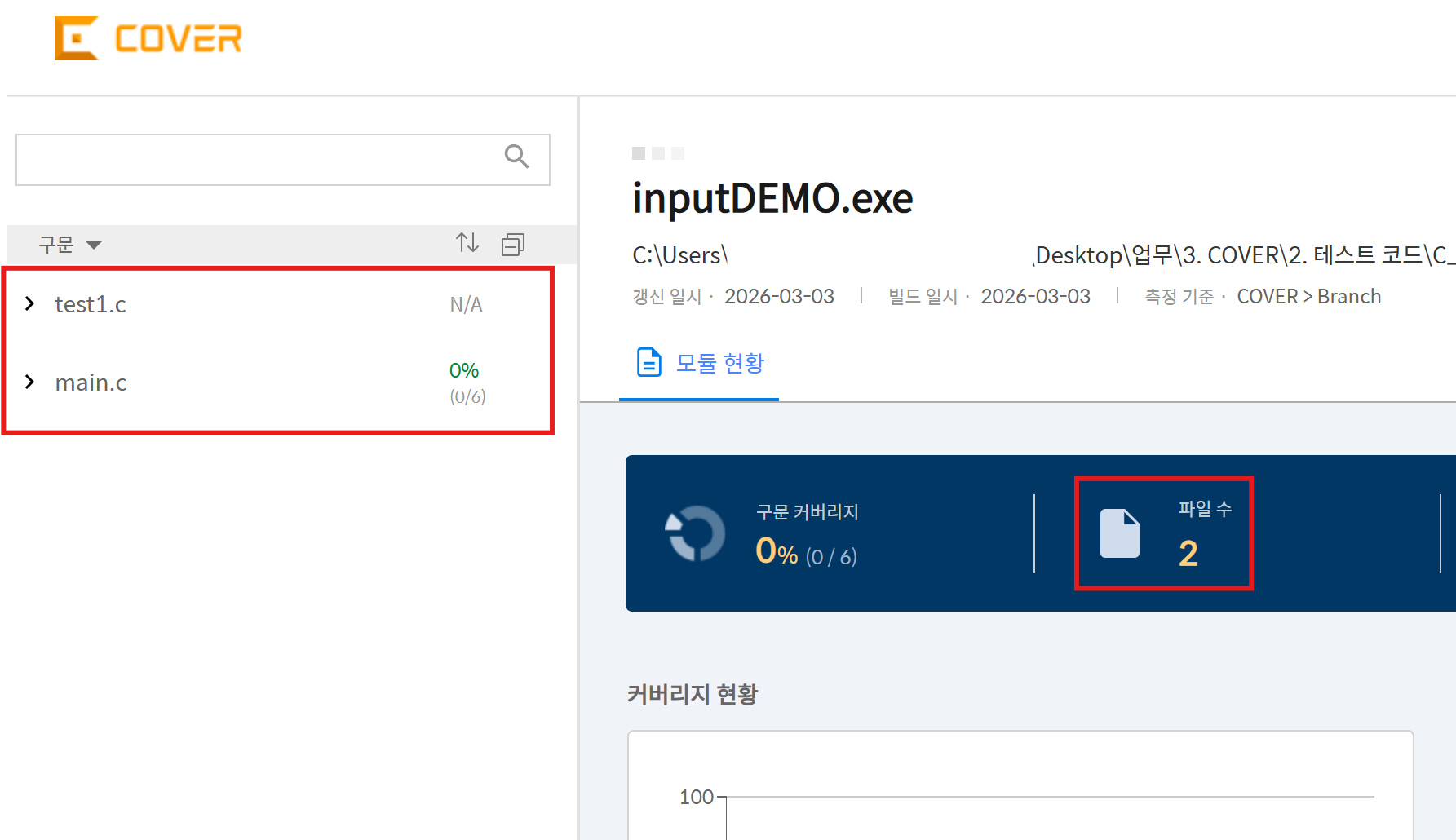Click the 갱신 일시 date 2026-03-03
This screenshot has height=840, width=1456.
(x=779, y=296)
